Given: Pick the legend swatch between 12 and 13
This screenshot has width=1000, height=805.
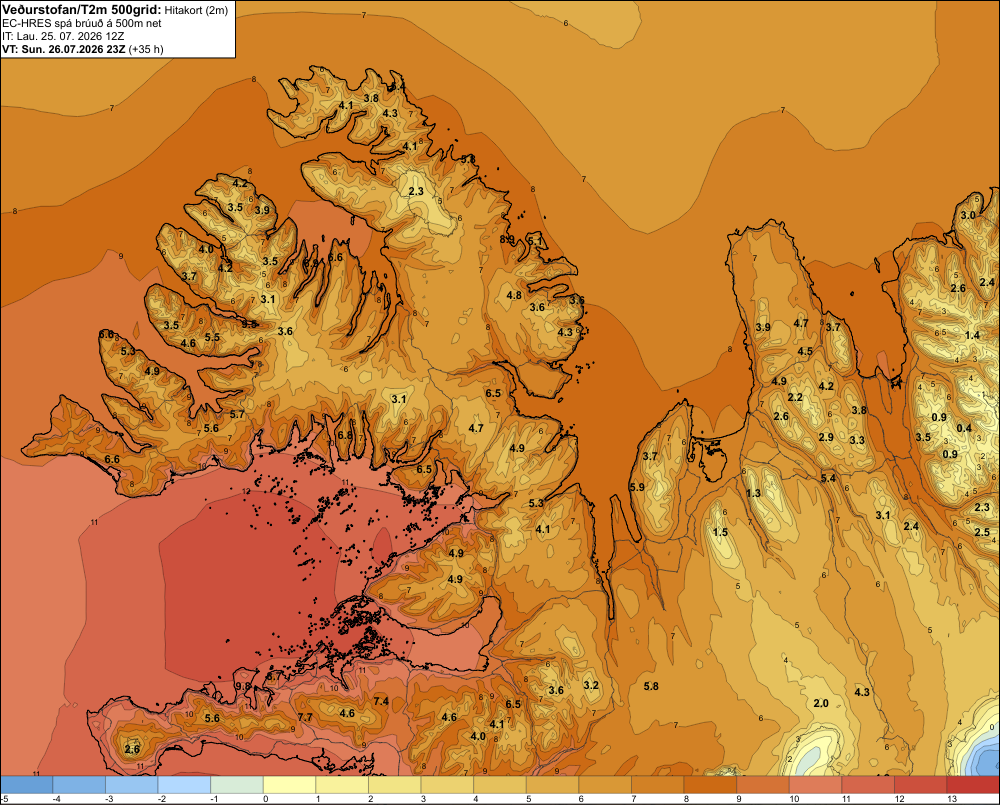Looking at the screenshot, I should pos(921,785).
